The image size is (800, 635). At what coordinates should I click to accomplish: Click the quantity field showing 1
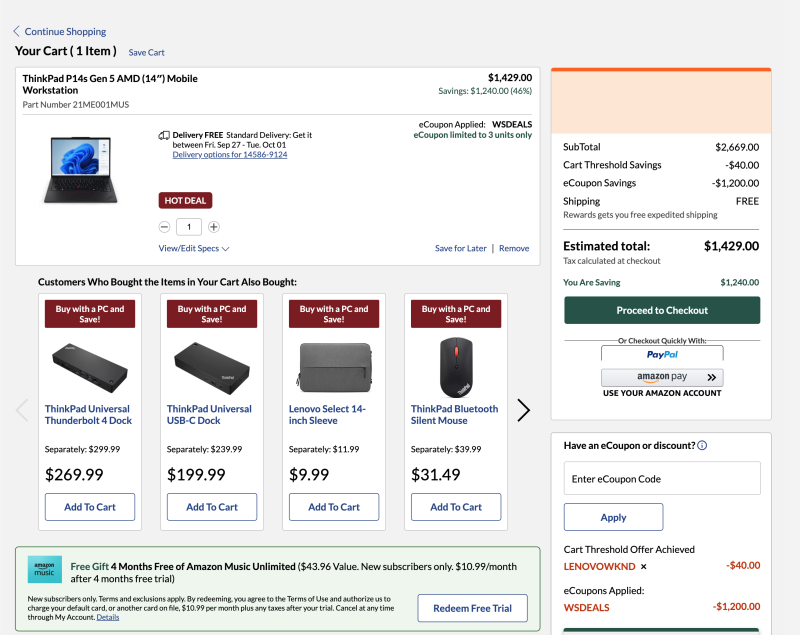[x=189, y=227]
